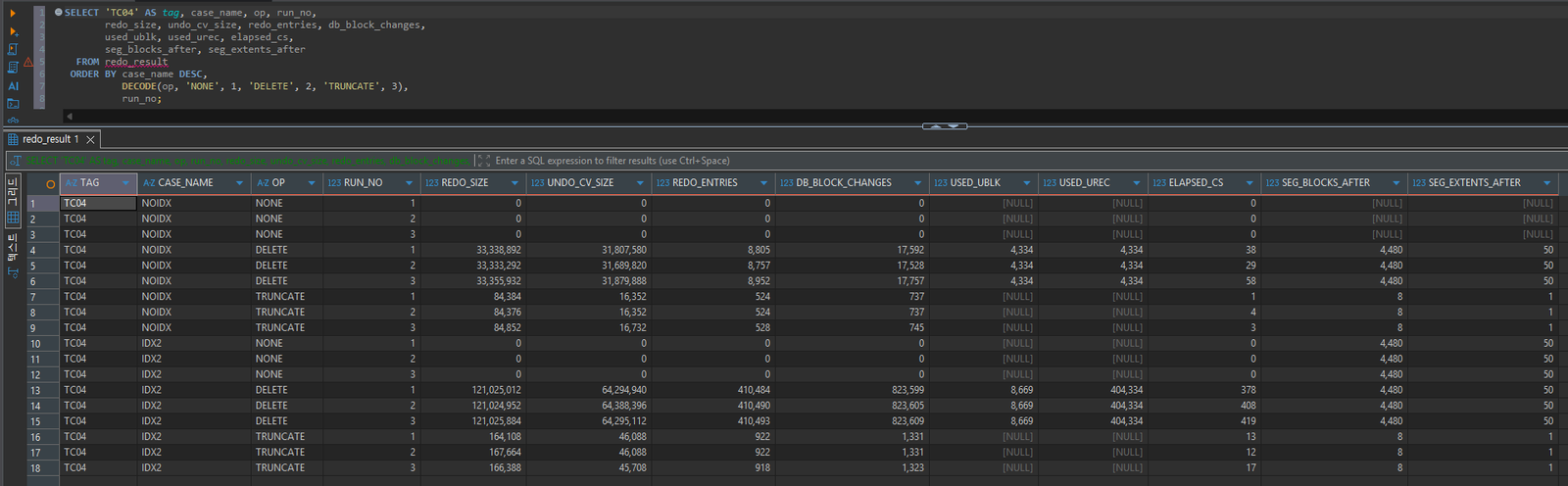Image resolution: width=1568 pixels, height=486 pixels.
Task: Click the DECODE function in the SQL editor
Action: pyautogui.click(x=139, y=86)
